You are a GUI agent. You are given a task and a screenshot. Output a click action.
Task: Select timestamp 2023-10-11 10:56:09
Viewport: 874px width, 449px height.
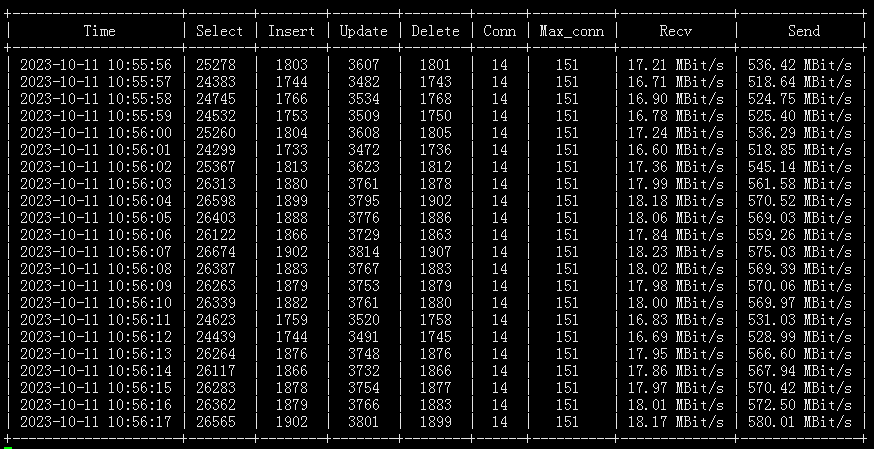coord(96,286)
